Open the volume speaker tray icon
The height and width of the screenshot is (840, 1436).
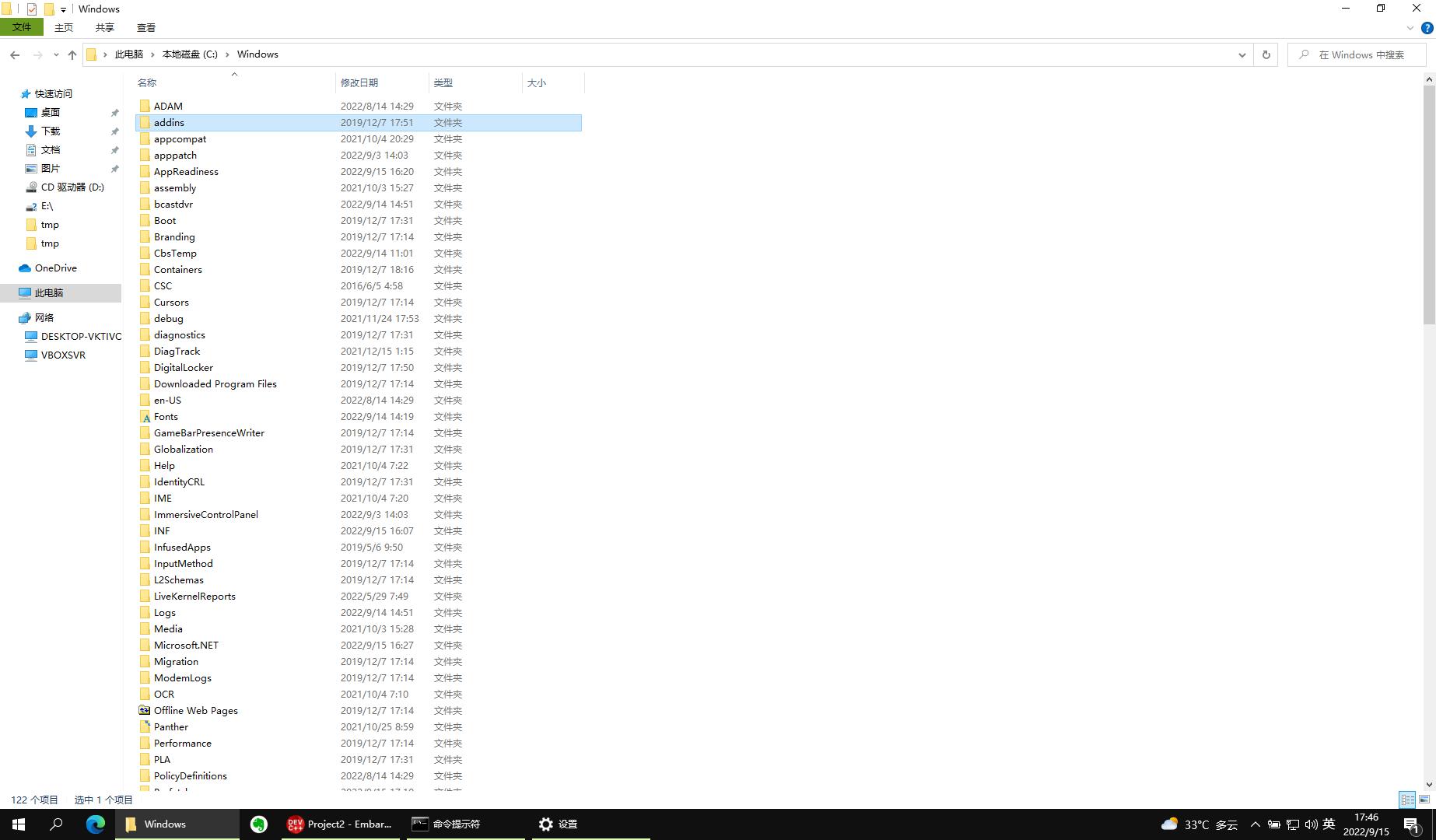(1311, 824)
